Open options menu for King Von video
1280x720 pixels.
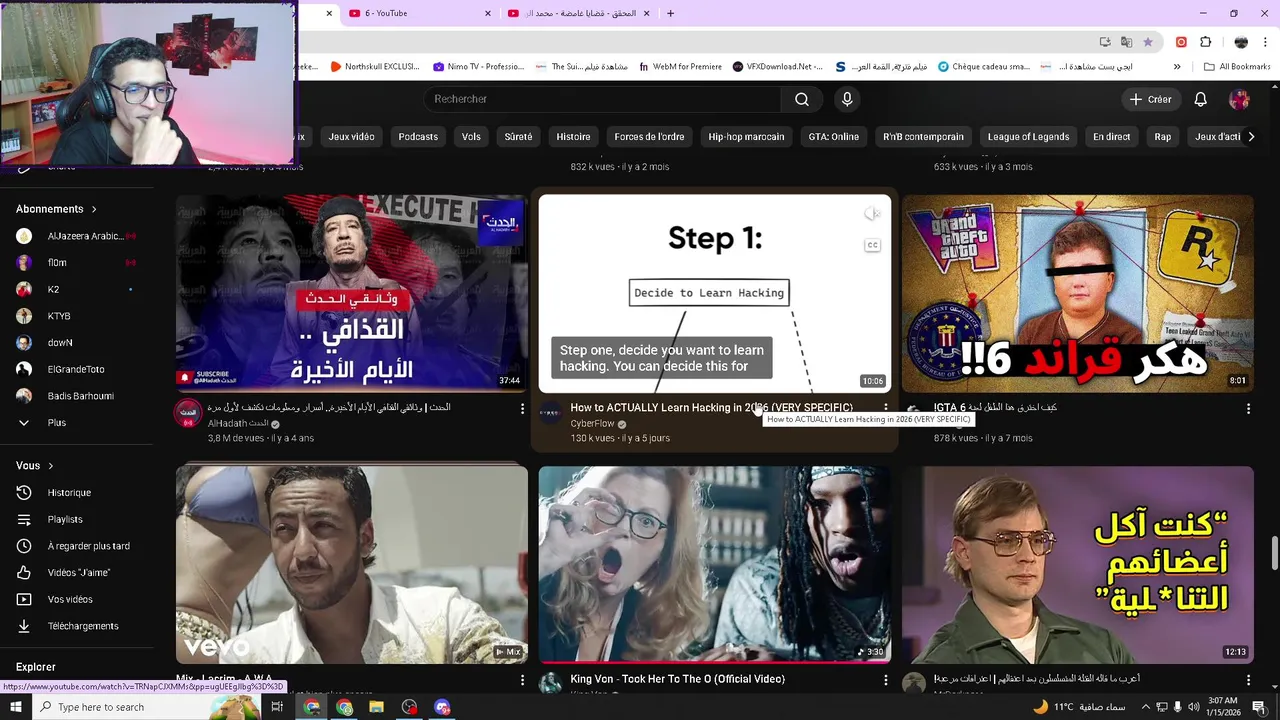[885, 680]
